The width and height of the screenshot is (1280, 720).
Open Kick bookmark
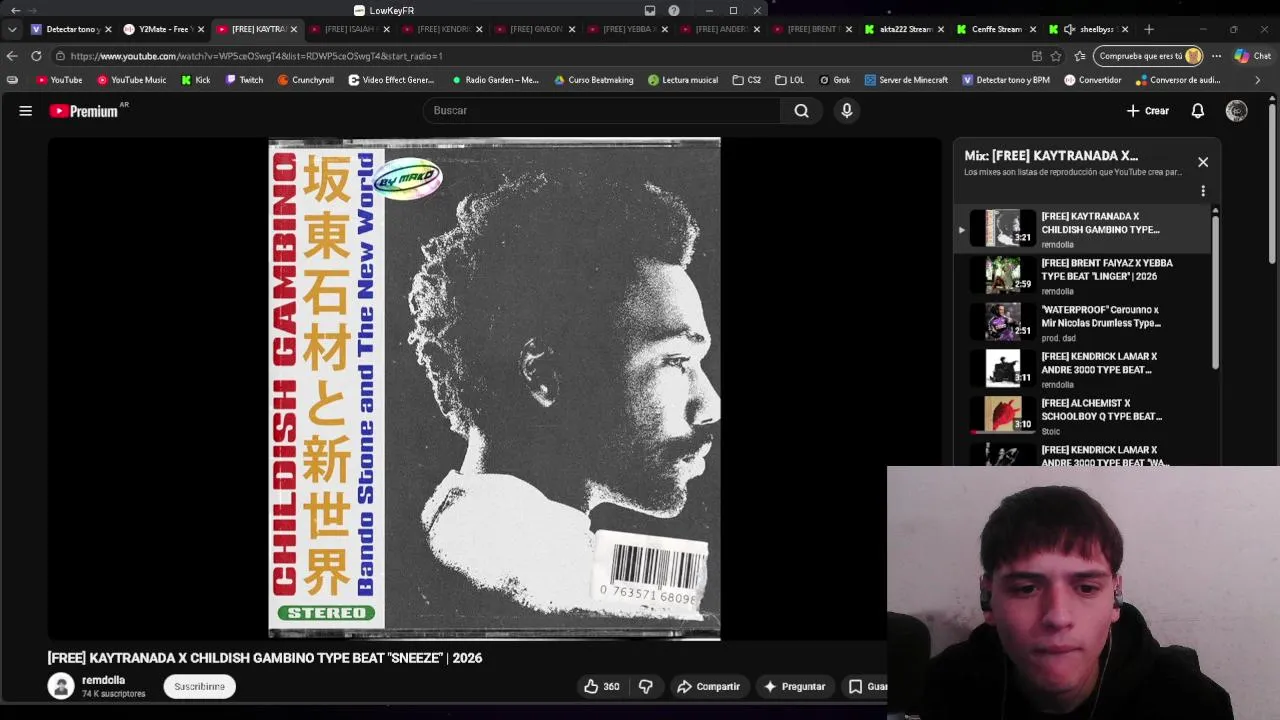[x=196, y=80]
